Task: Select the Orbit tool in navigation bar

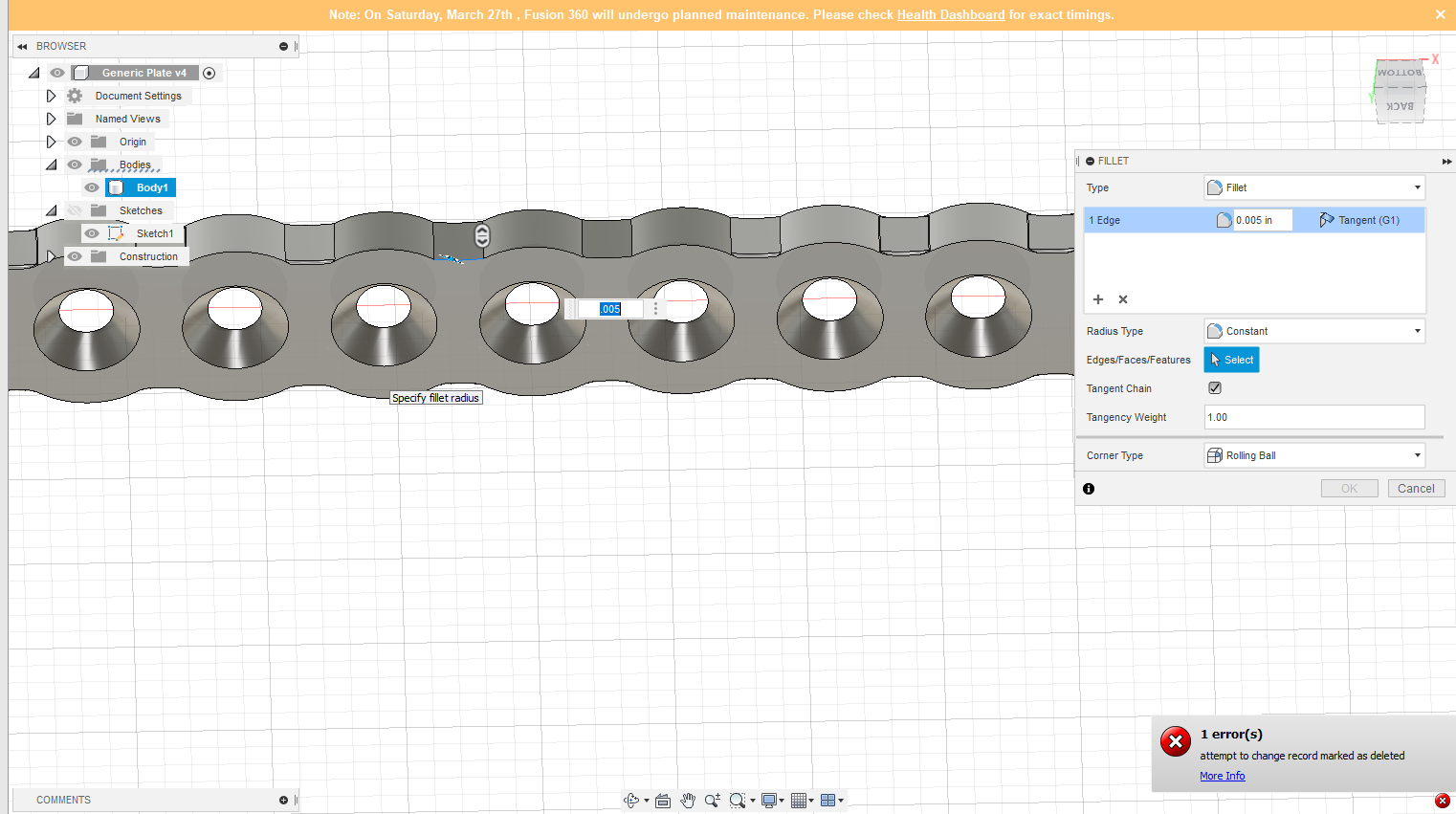Action: 631,801
